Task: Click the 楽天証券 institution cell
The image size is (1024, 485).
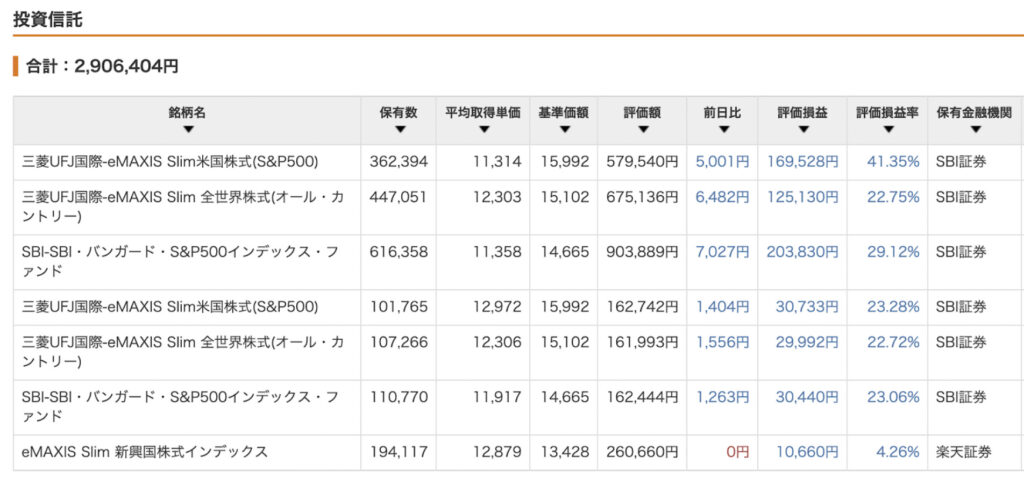Action: [963, 452]
